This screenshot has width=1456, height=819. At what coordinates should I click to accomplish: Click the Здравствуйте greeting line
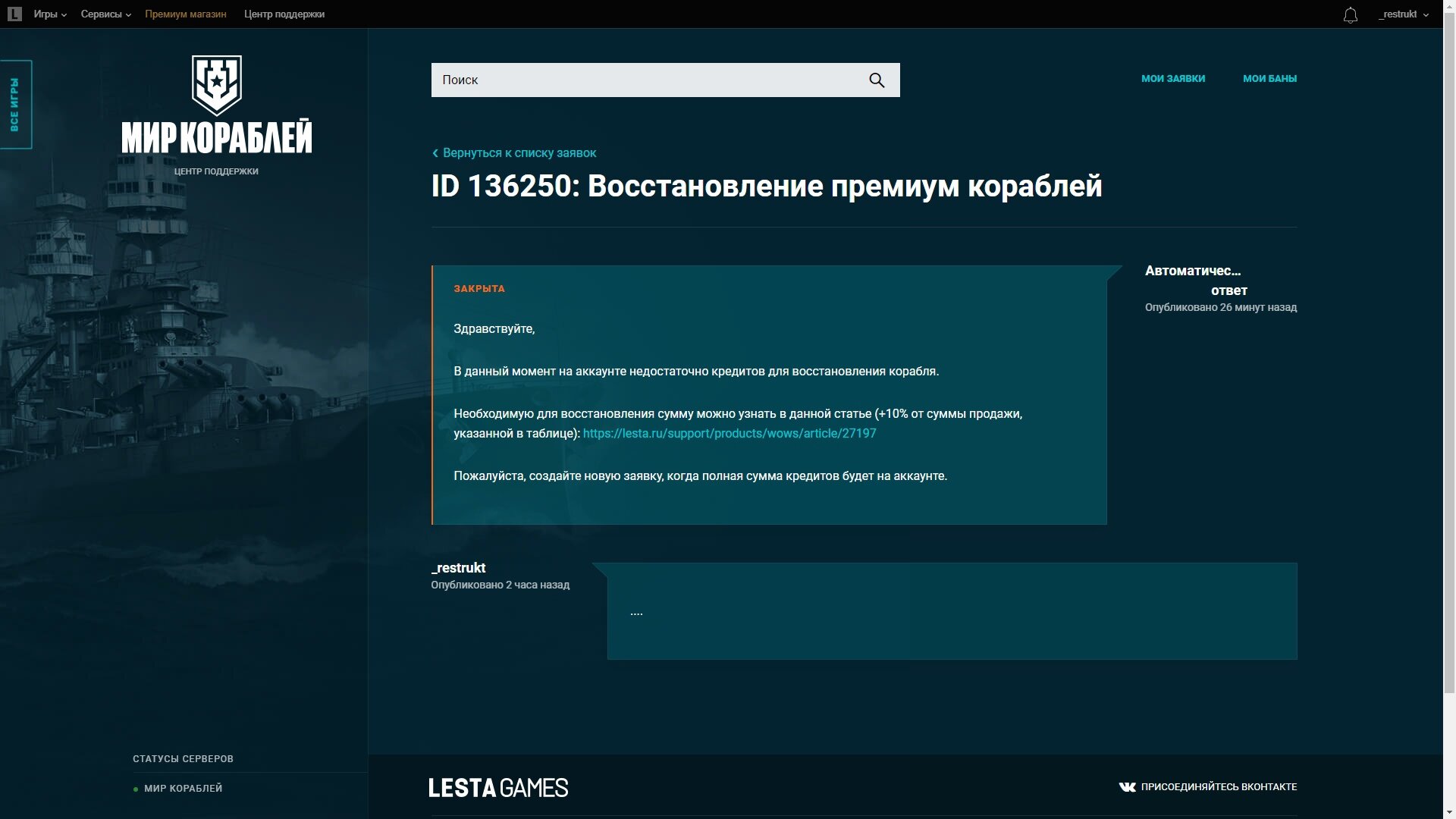tap(494, 329)
